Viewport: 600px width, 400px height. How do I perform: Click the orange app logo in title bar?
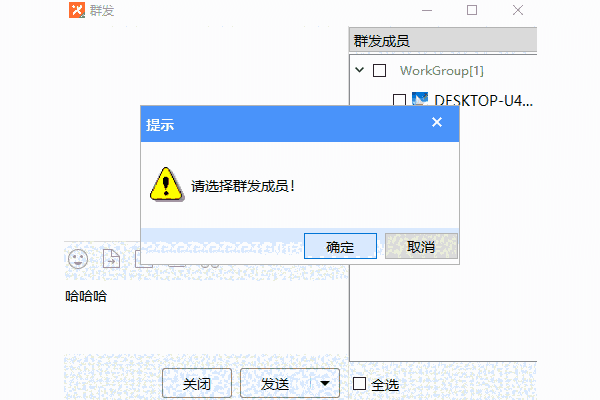77,10
